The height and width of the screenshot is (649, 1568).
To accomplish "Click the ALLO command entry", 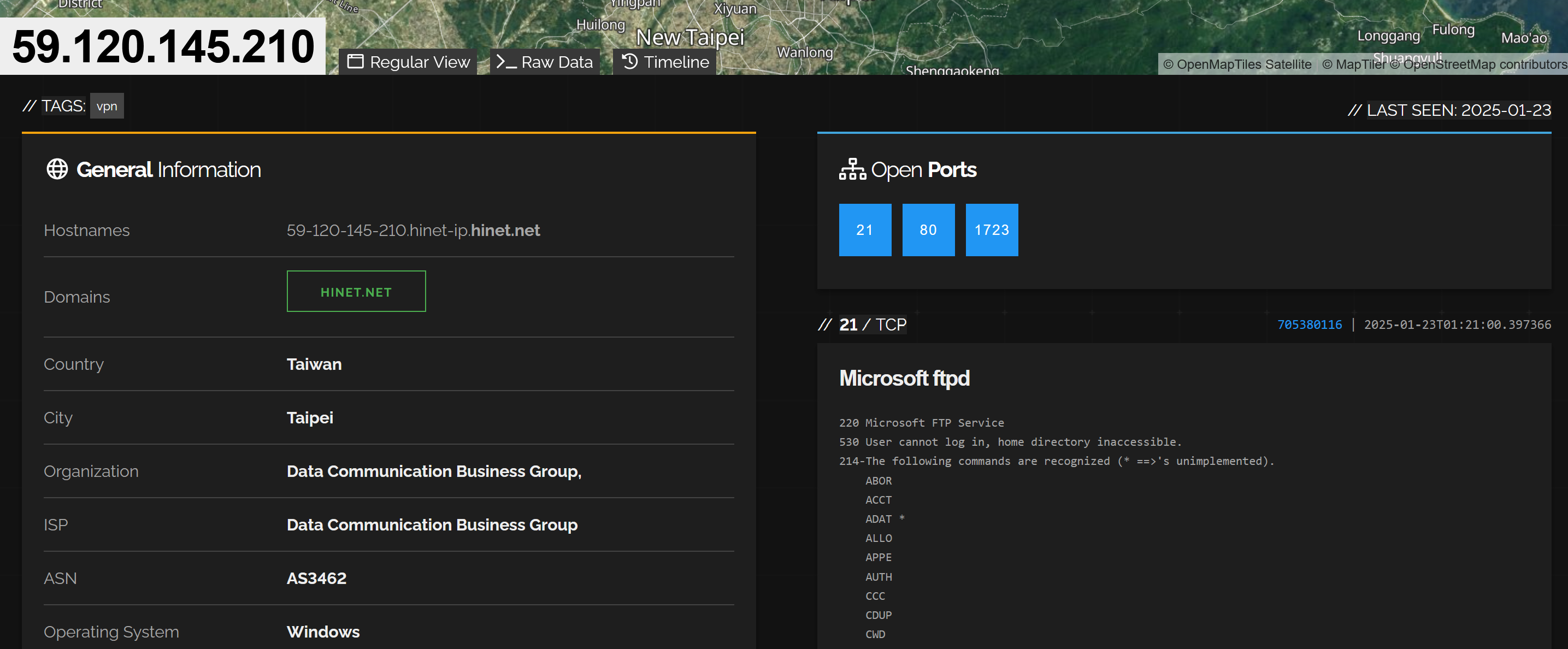I will (879, 538).
